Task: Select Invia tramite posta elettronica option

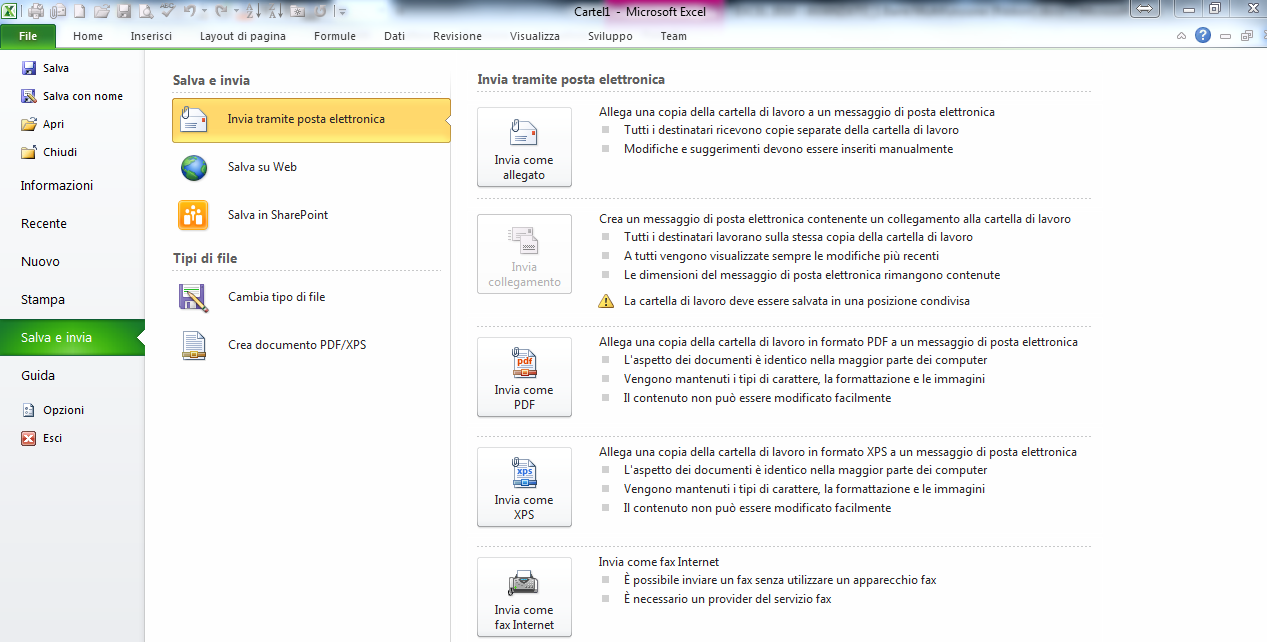Action: pos(311,119)
